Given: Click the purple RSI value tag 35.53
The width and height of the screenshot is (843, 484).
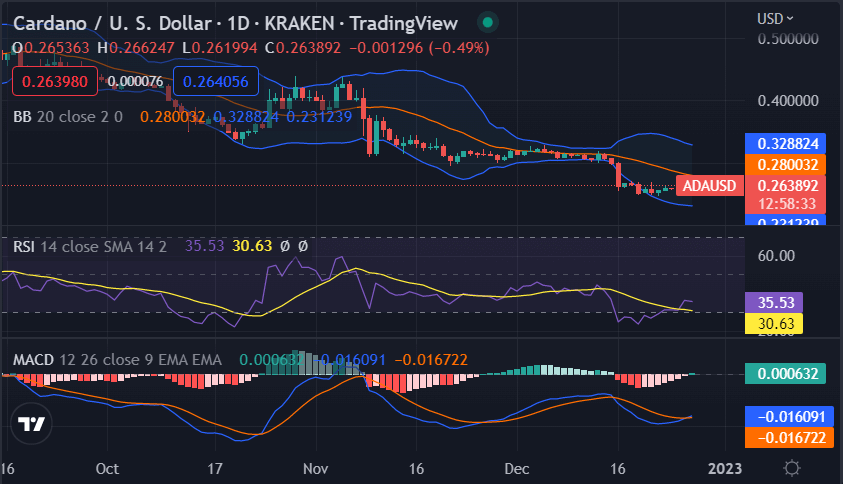Looking at the screenshot, I should [774, 303].
